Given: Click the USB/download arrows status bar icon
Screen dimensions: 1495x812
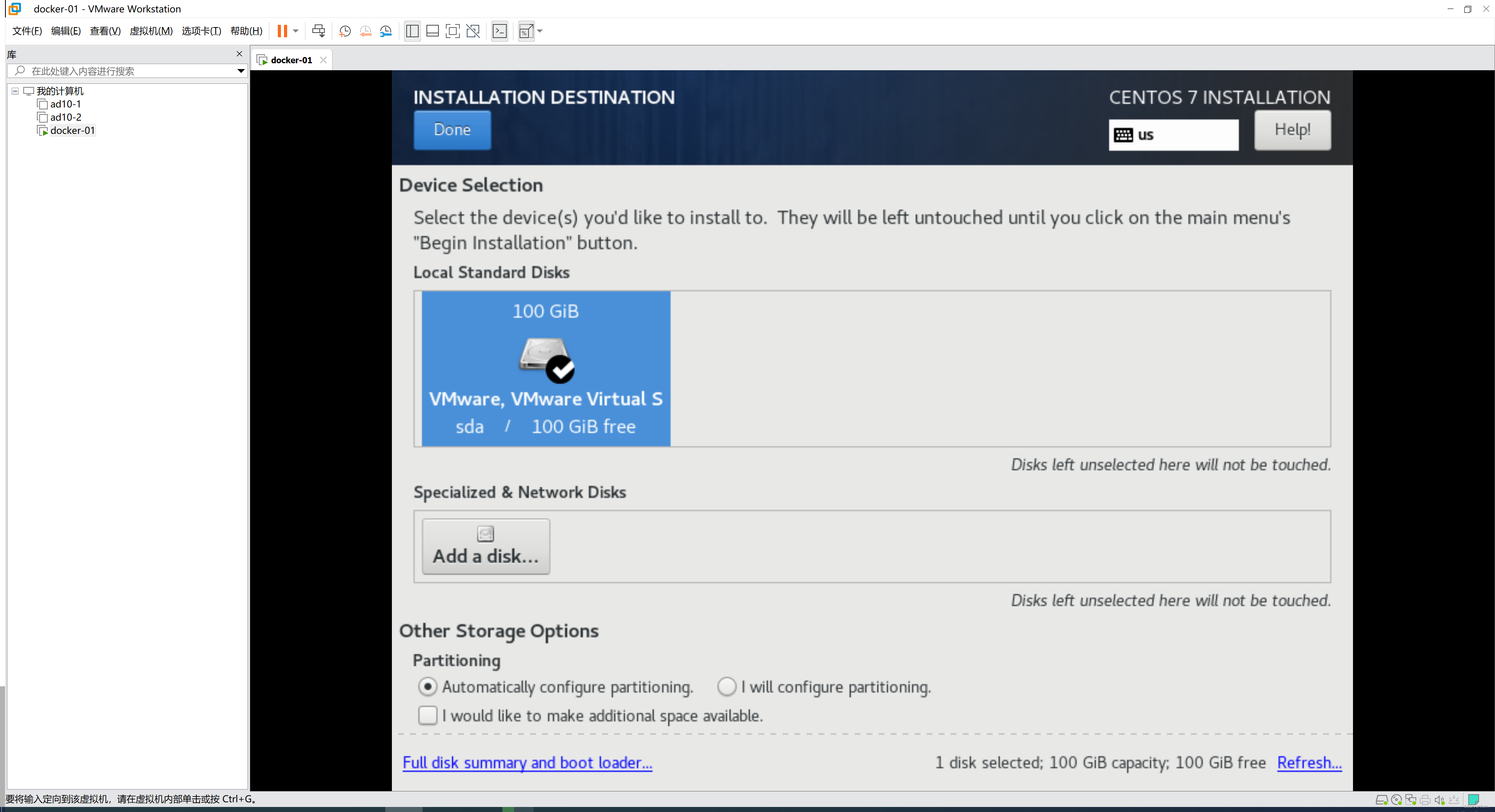Looking at the screenshot, I should [1454, 800].
